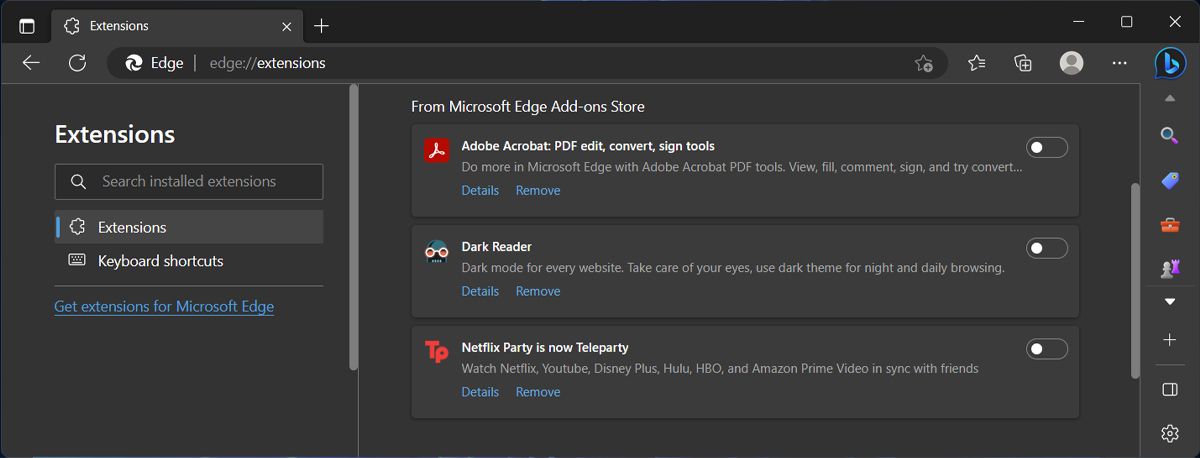Open the Bing chat sidebar button

[x=1169, y=63]
